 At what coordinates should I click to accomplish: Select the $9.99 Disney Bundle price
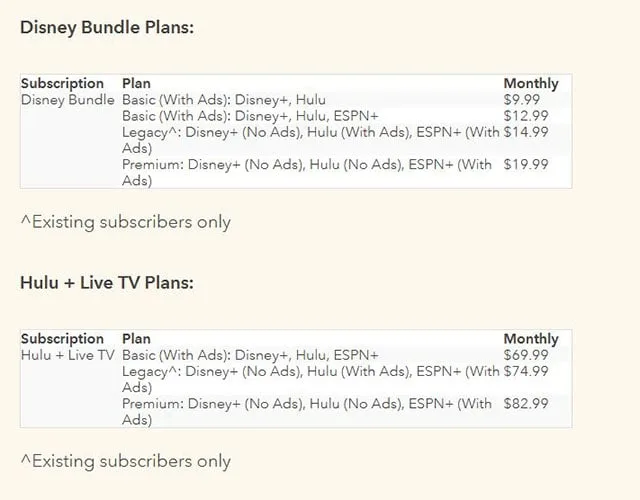tap(522, 100)
